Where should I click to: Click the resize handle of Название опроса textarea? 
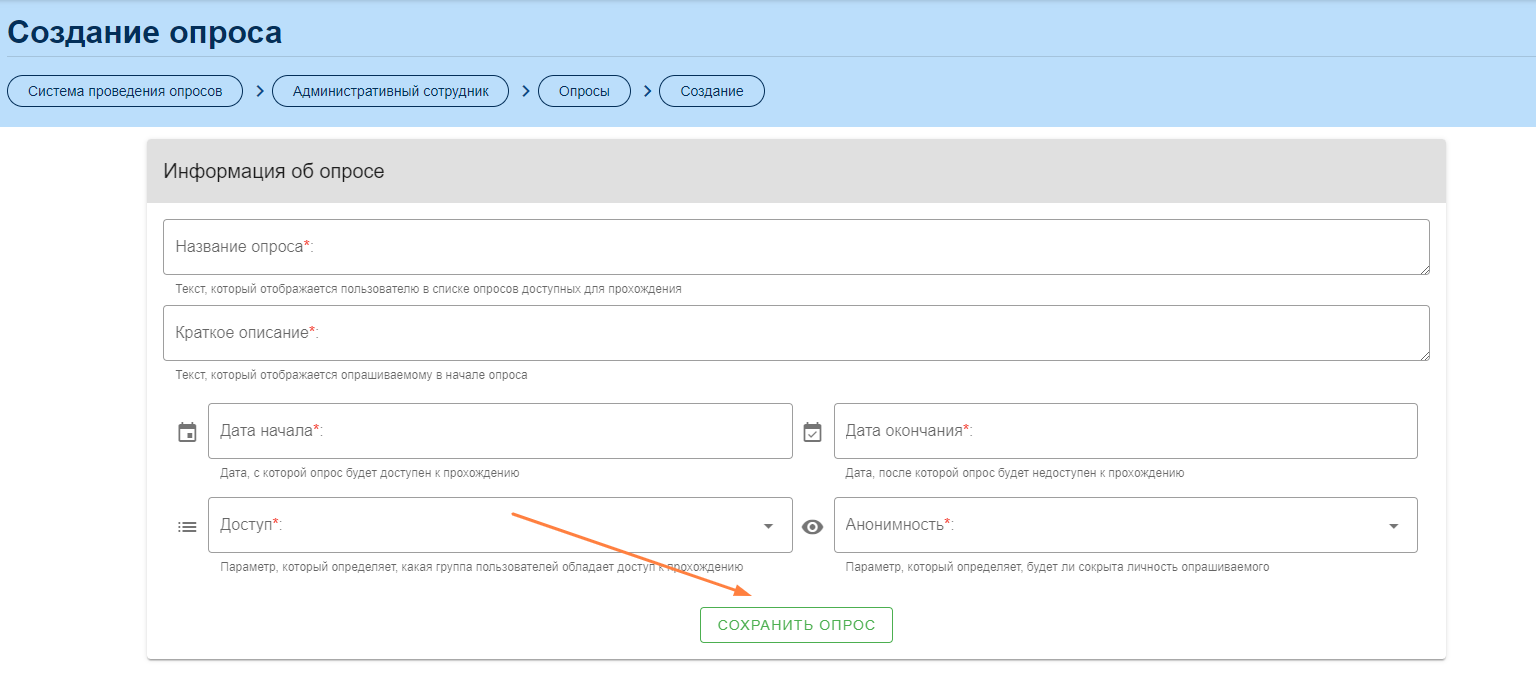click(1424, 269)
